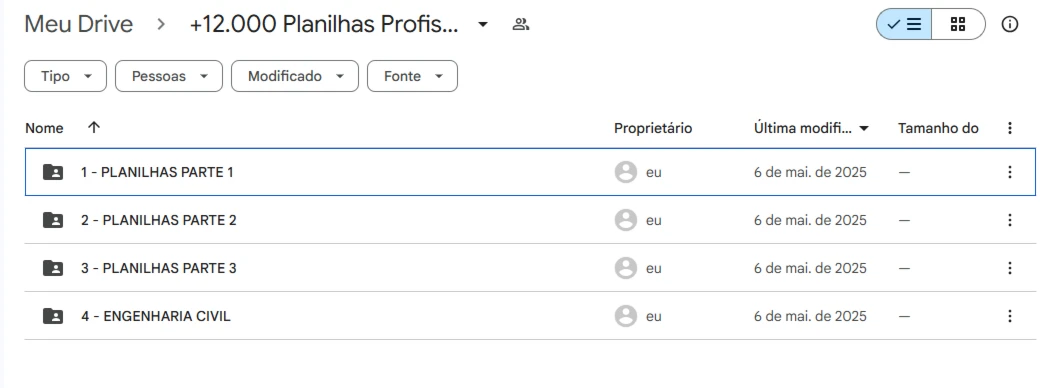Image resolution: width=1045 pixels, height=388 pixels.
Task: Open the Última modificação column sort menu
Action: [812, 128]
